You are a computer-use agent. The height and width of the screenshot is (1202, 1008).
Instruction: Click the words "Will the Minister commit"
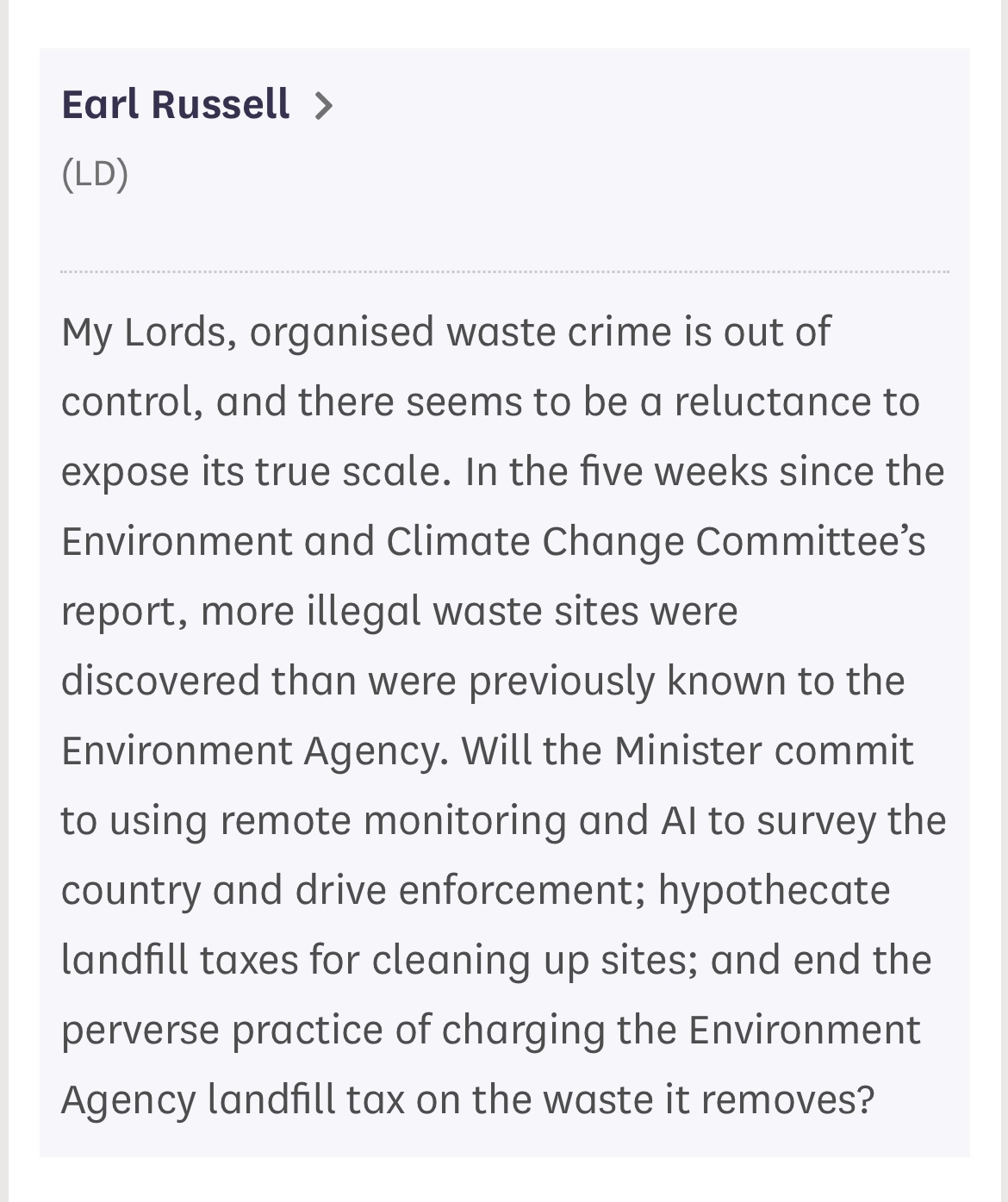click(687, 751)
